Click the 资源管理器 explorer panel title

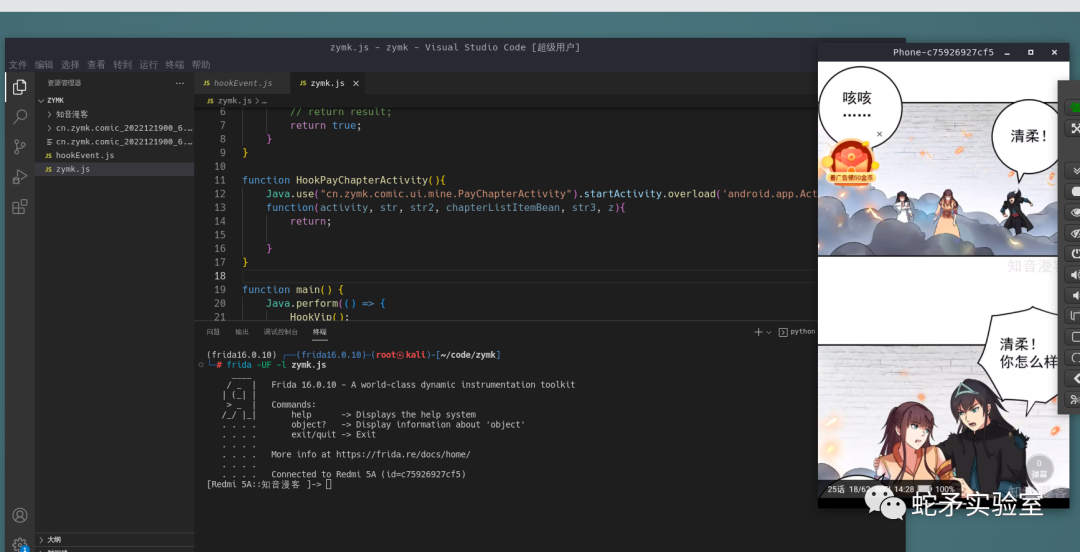point(64,83)
